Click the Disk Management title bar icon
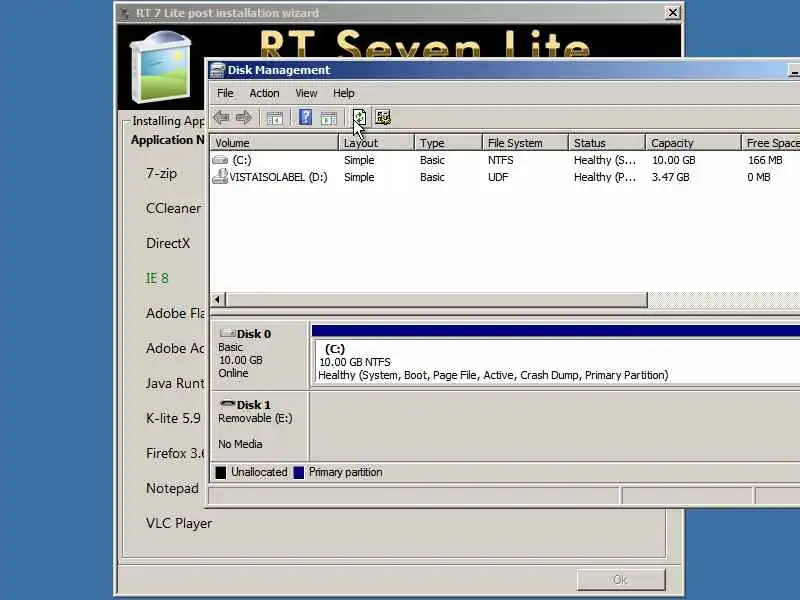This screenshot has width=800, height=600. (218, 70)
